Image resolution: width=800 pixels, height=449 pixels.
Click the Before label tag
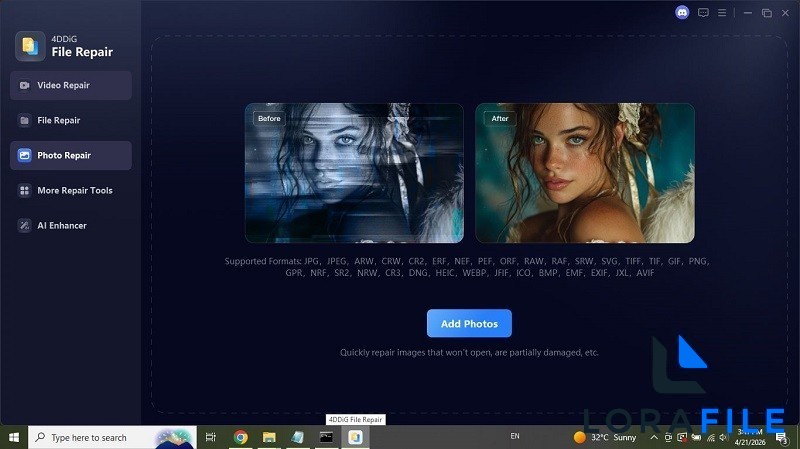[x=269, y=118]
